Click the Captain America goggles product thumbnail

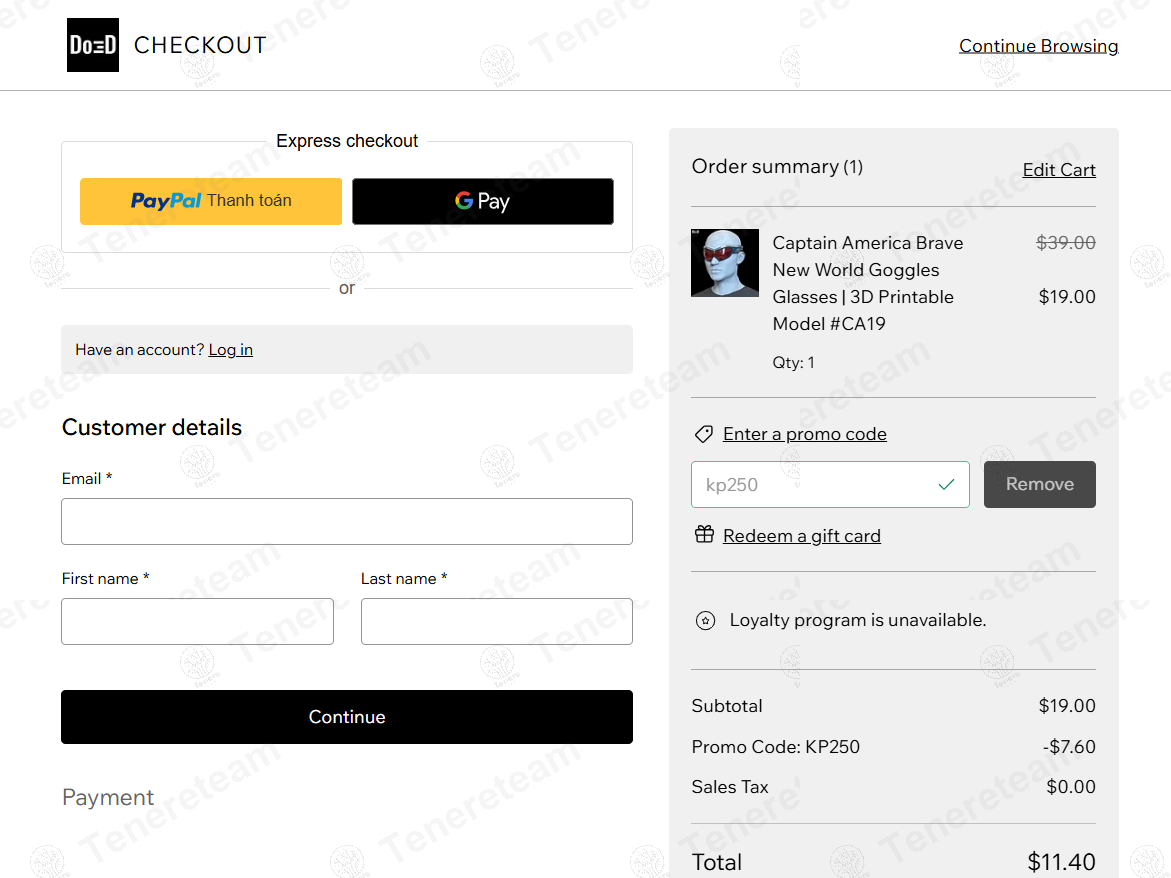[x=725, y=263]
